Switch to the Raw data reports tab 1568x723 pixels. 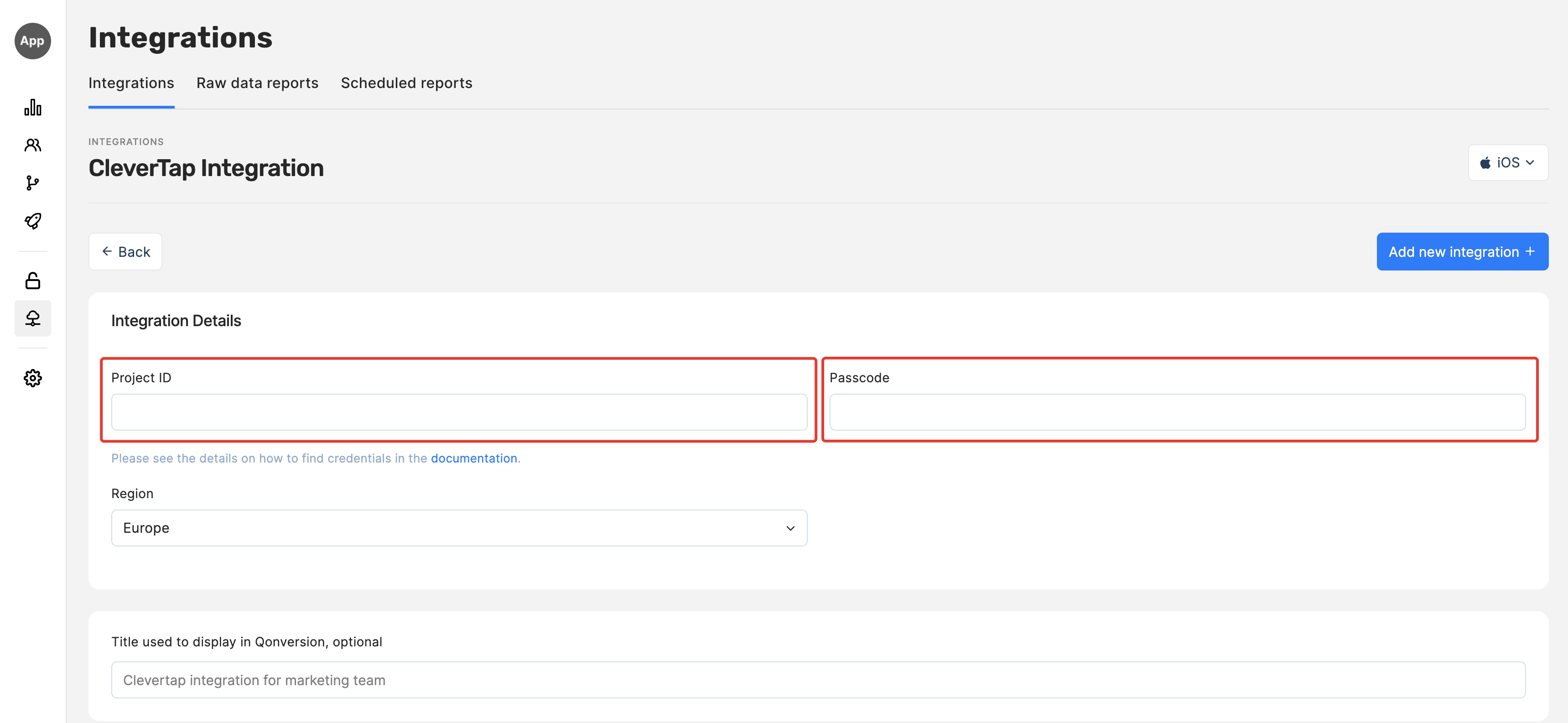click(x=257, y=83)
